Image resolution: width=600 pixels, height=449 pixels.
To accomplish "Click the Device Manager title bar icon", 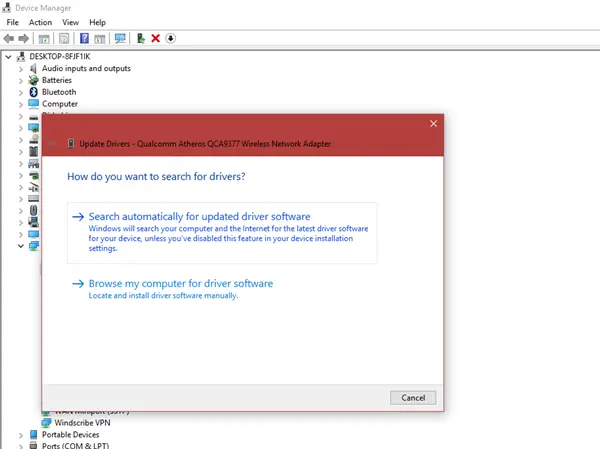I will (x=7, y=8).
